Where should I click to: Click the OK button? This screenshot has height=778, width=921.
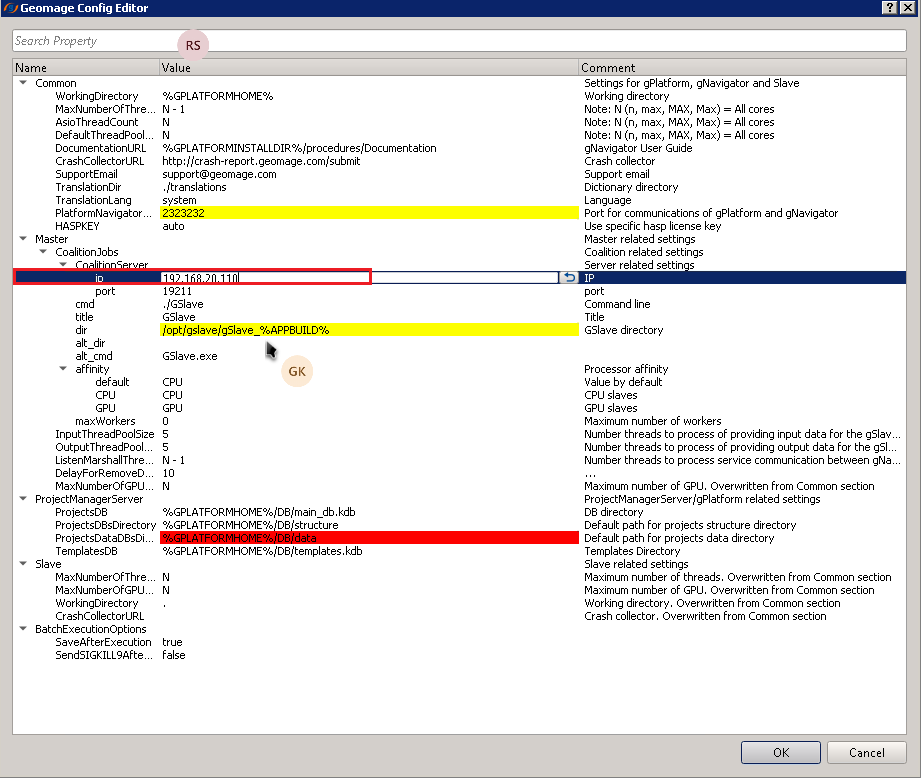[x=781, y=753]
